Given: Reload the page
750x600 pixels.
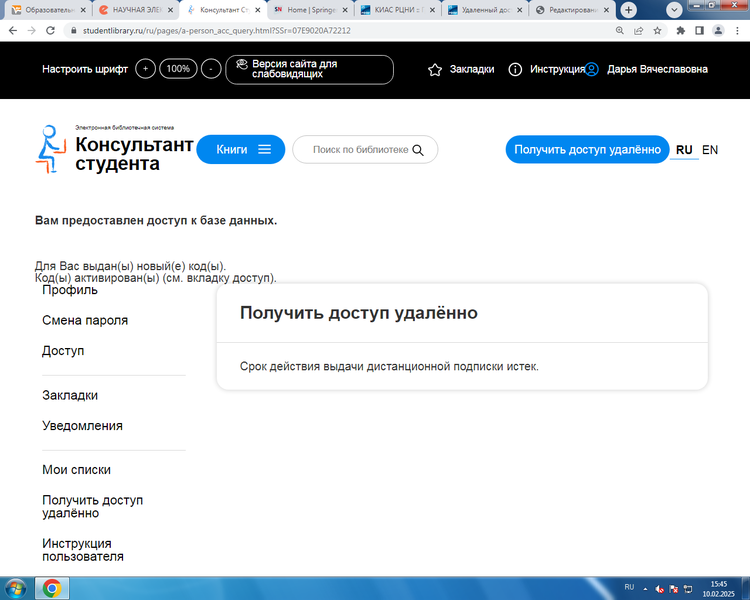Looking at the screenshot, I should [x=50, y=31].
